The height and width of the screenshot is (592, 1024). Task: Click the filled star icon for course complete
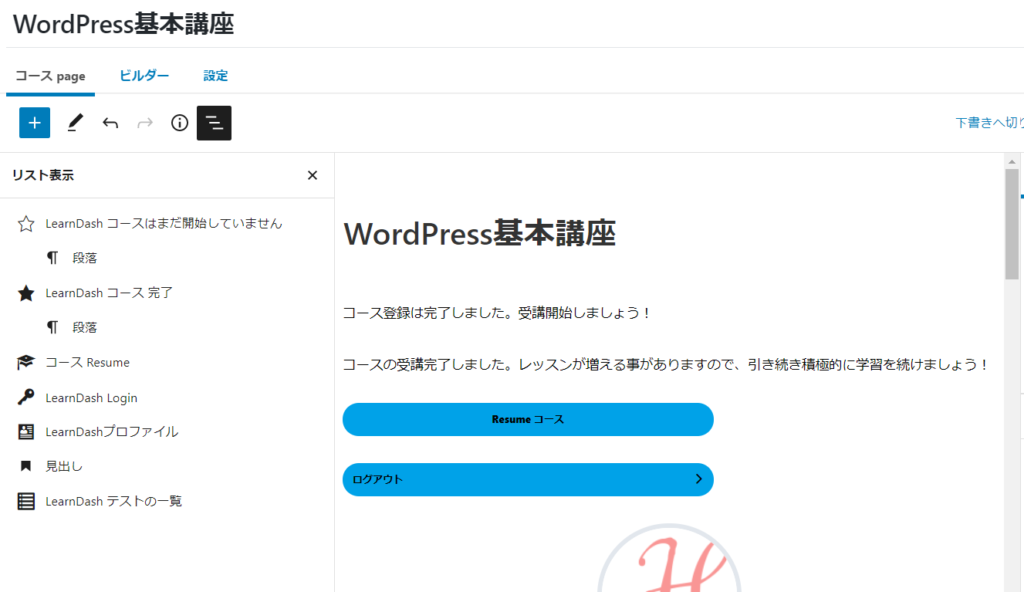(26, 293)
